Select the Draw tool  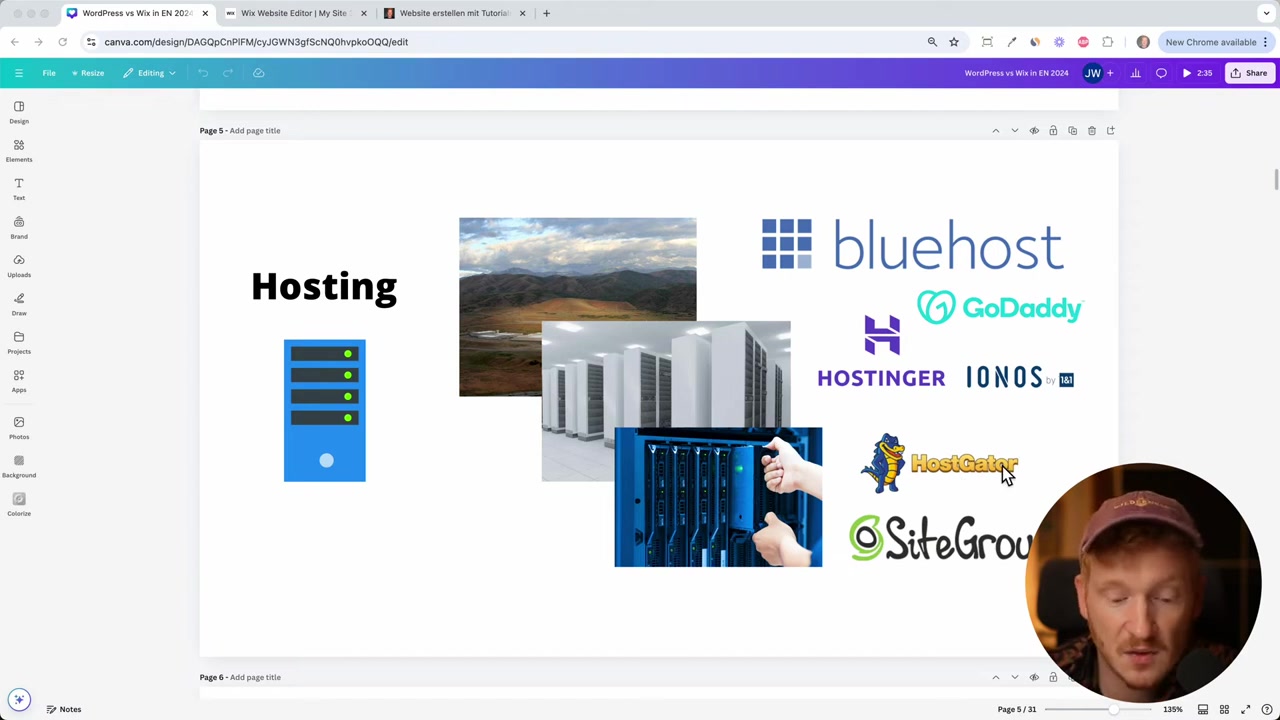(19, 304)
